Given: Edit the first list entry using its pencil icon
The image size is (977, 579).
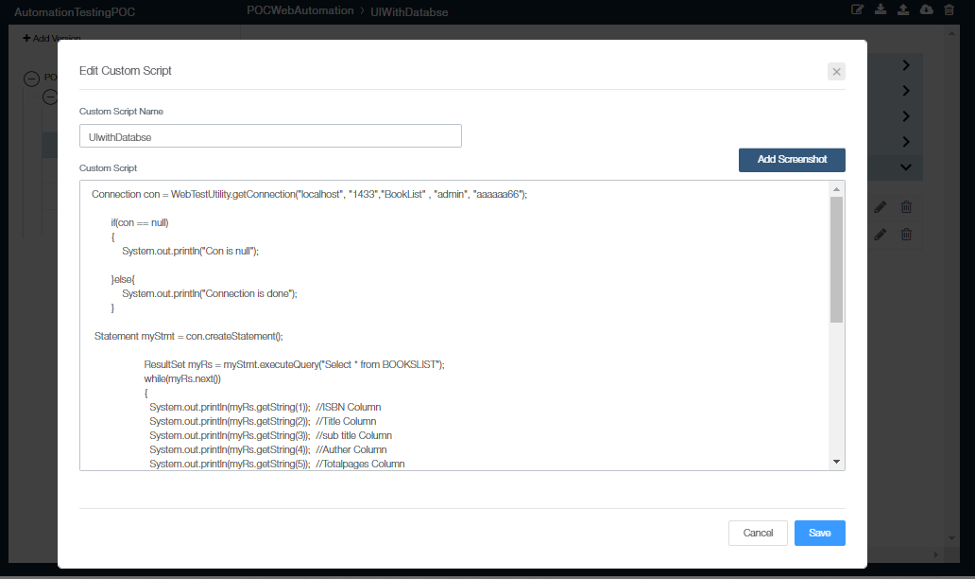Looking at the screenshot, I should pyautogui.click(x=881, y=206).
